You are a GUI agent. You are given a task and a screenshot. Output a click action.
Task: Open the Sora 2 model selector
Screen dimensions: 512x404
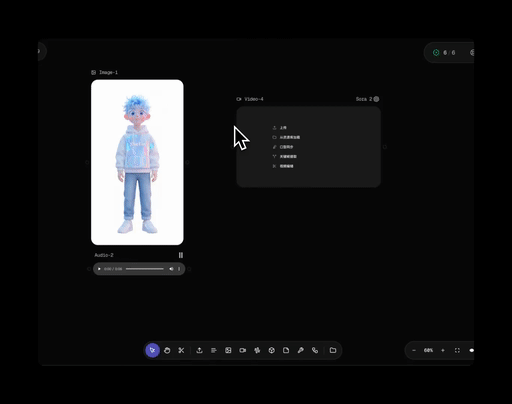(367, 99)
